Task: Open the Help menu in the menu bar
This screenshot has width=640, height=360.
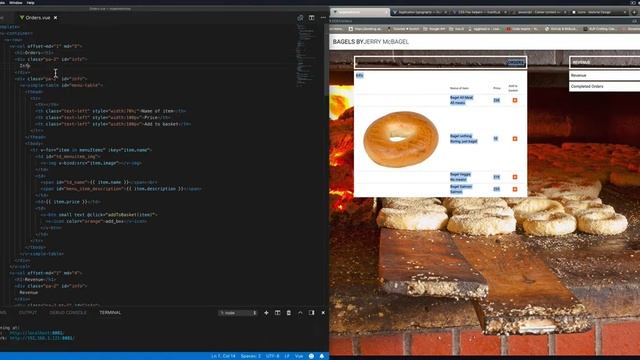Action: 31,2
